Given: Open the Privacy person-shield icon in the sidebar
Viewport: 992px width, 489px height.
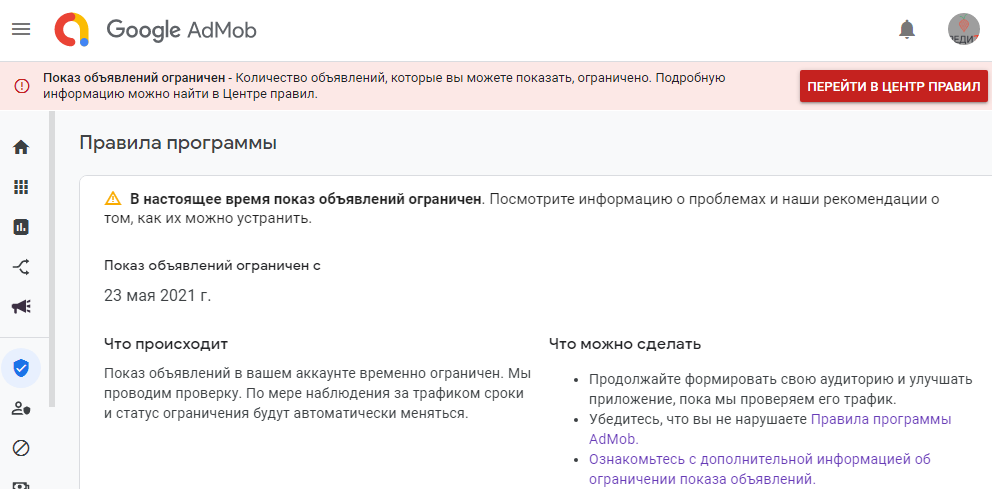Looking at the screenshot, I should tap(22, 408).
